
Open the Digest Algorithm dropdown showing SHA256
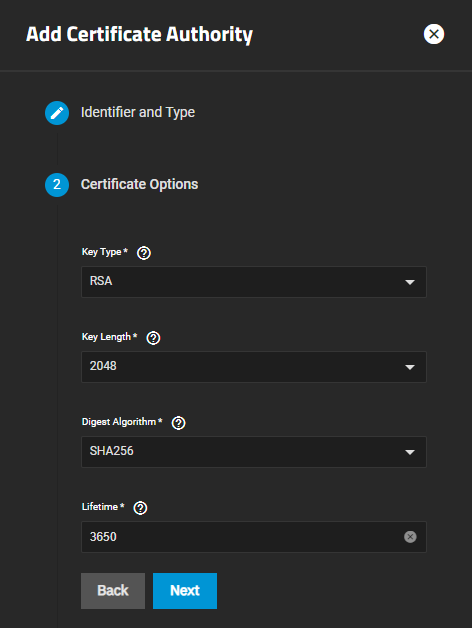(254, 452)
